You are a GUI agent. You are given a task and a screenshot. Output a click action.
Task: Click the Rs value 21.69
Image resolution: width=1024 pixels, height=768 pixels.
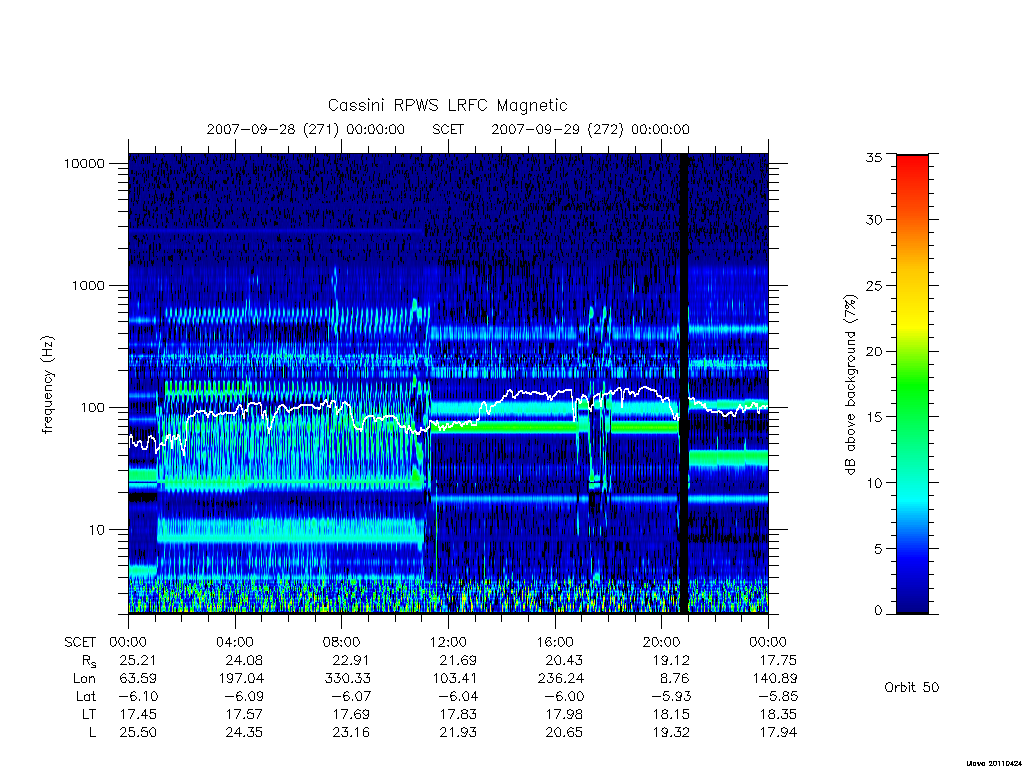point(458,660)
